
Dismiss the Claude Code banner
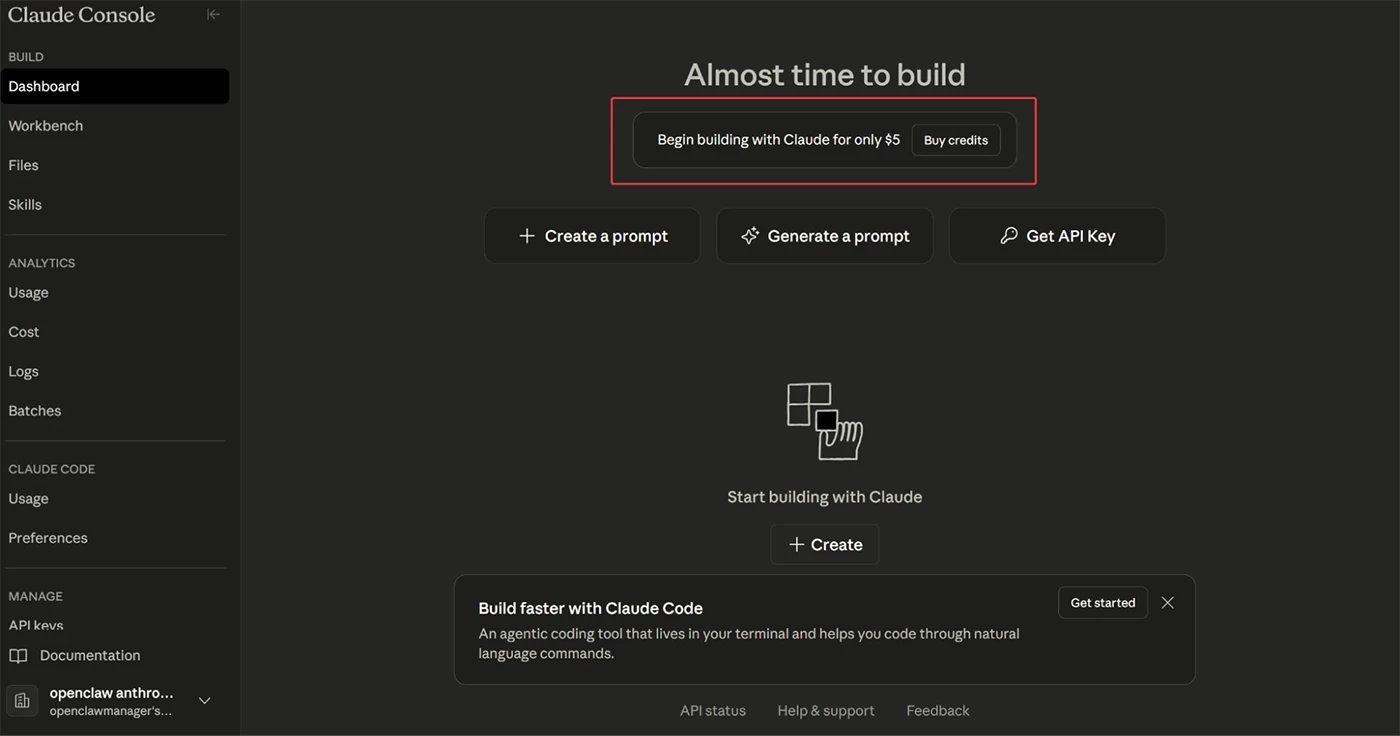1167,603
